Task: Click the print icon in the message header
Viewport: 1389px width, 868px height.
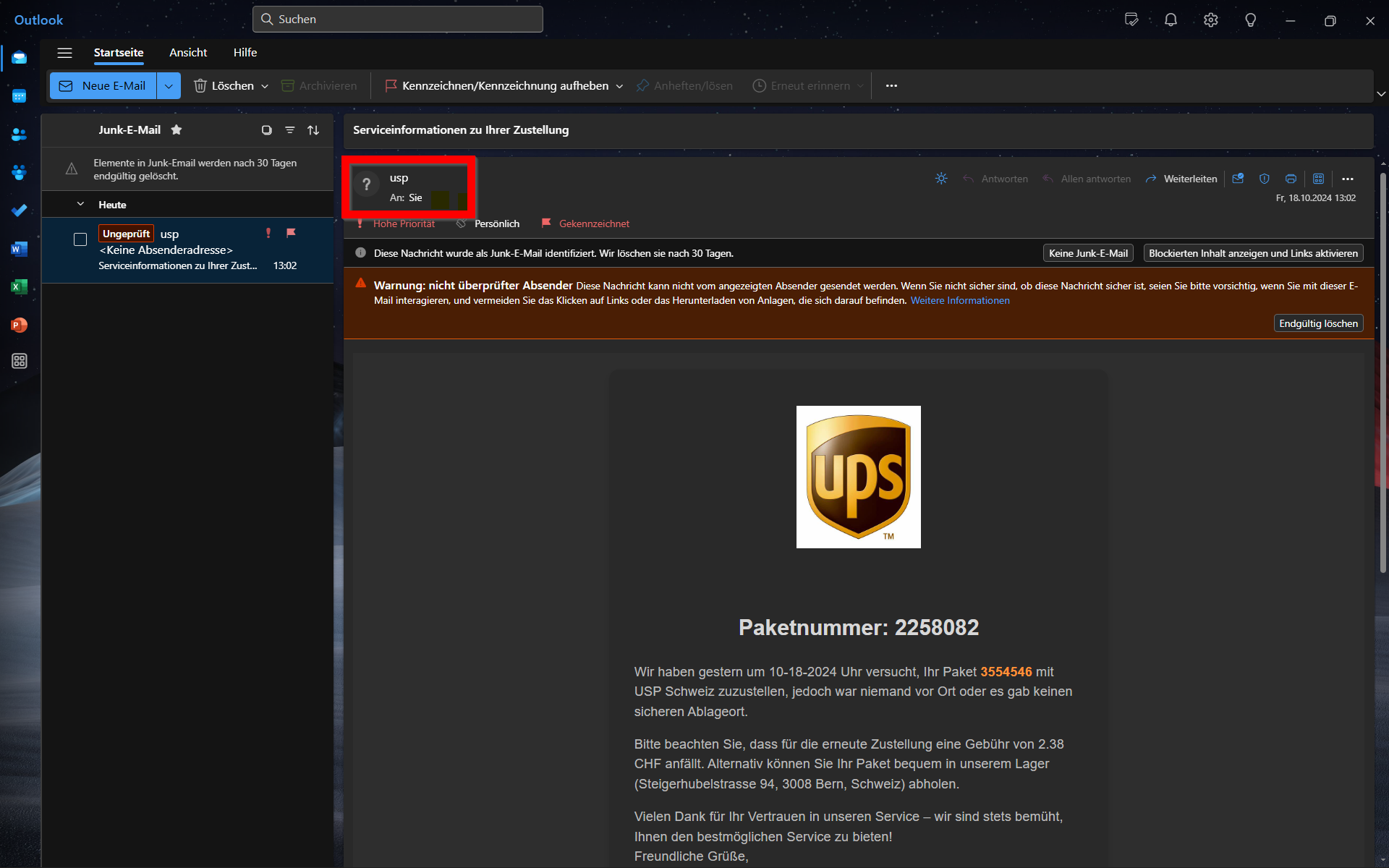Action: pos(1291,179)
